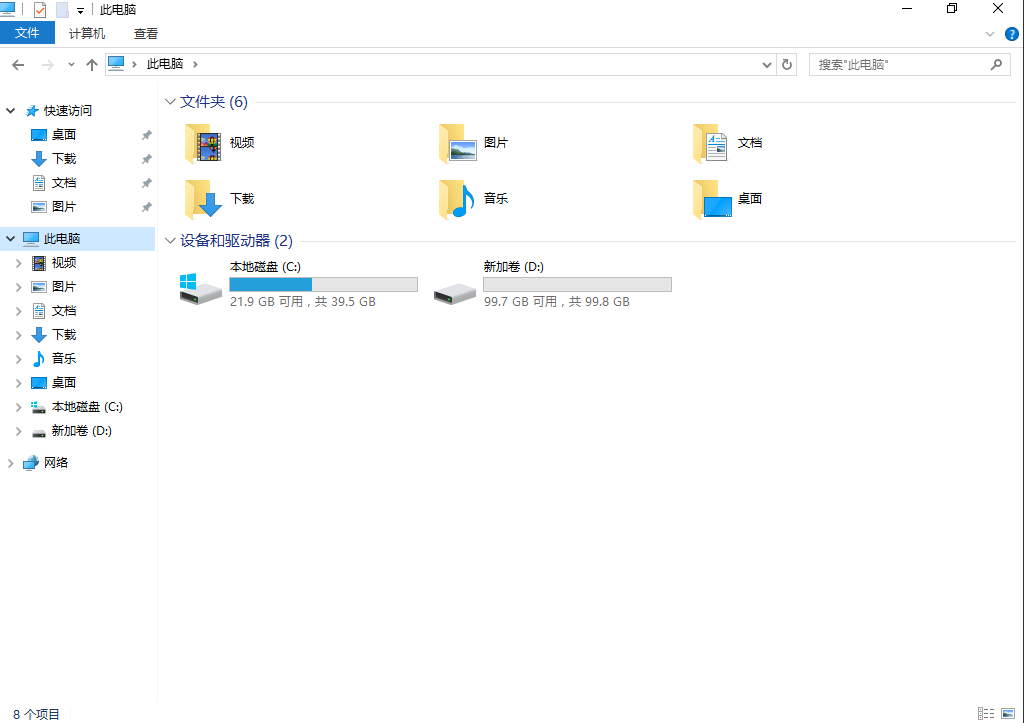This screenshot has width=1024, height=723.
Task: Click the 8 个项目 status text
Action: point(37,715)
